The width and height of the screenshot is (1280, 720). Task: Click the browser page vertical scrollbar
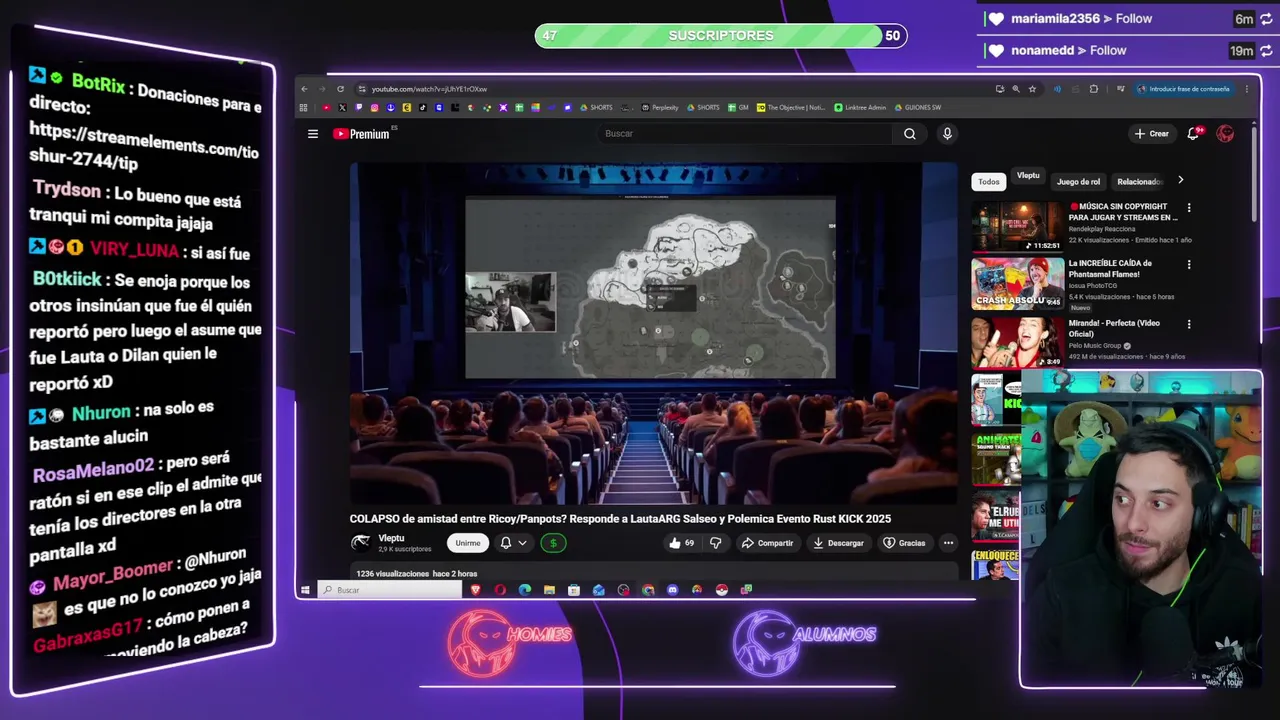(x=1253, y=172)
